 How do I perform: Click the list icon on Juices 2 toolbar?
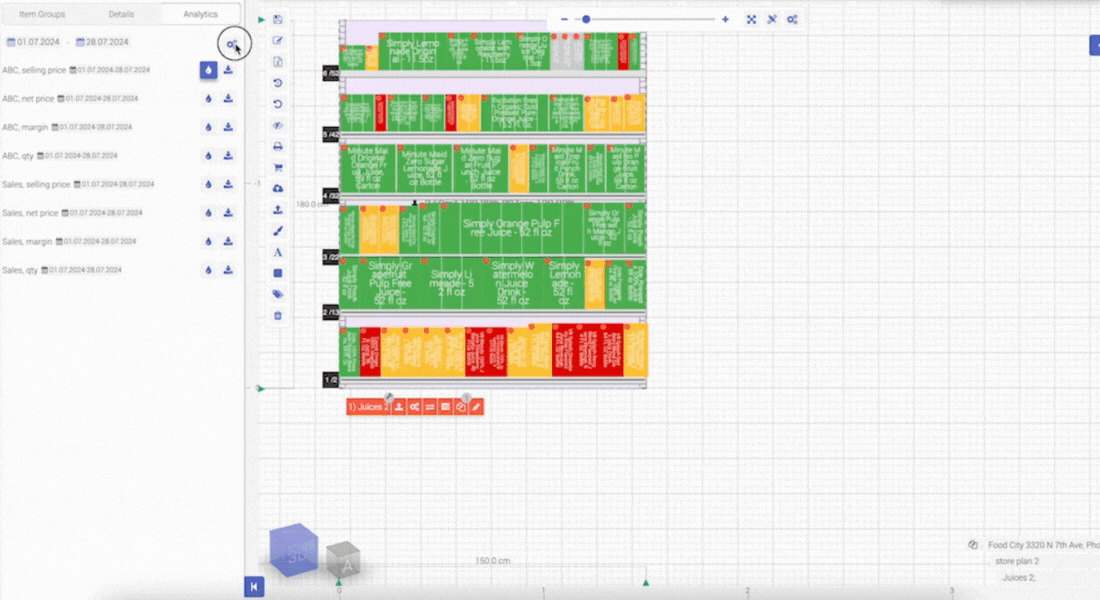coord(445,407)
